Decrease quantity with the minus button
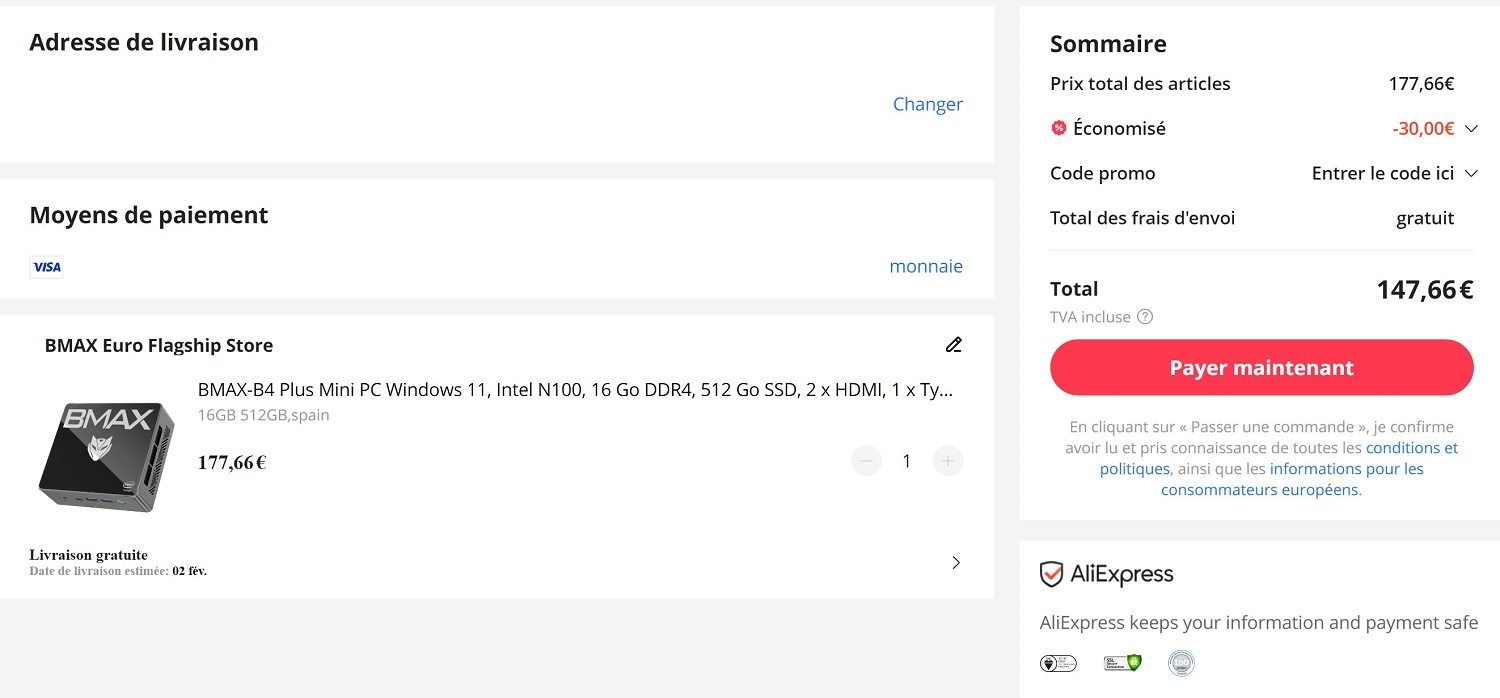 tap(866, 461)
